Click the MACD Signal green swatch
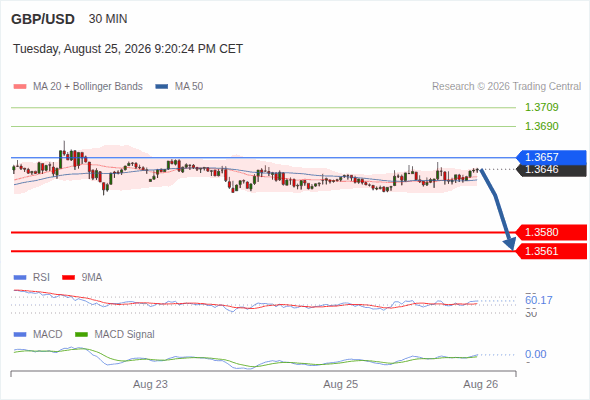 81,335
